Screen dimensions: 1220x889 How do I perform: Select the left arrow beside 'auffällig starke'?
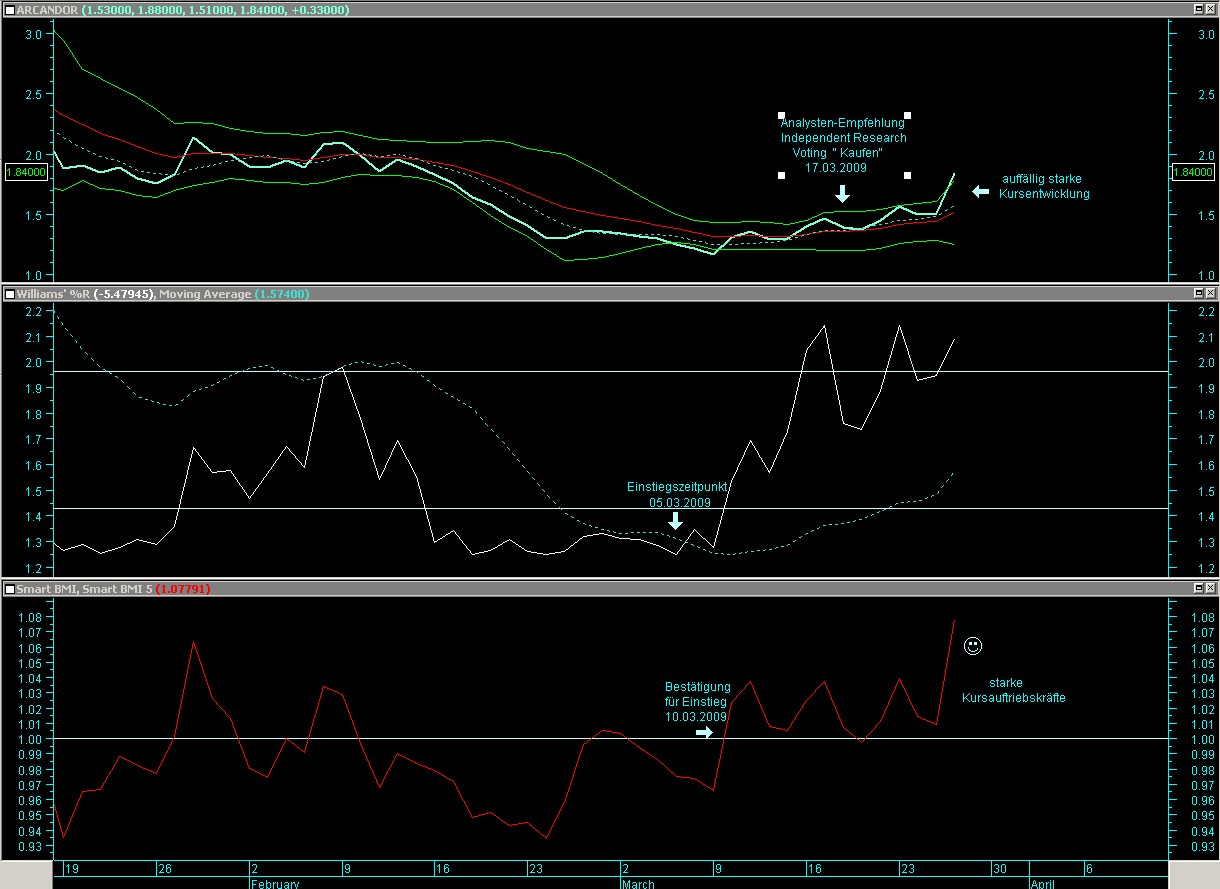coord(980,190)
